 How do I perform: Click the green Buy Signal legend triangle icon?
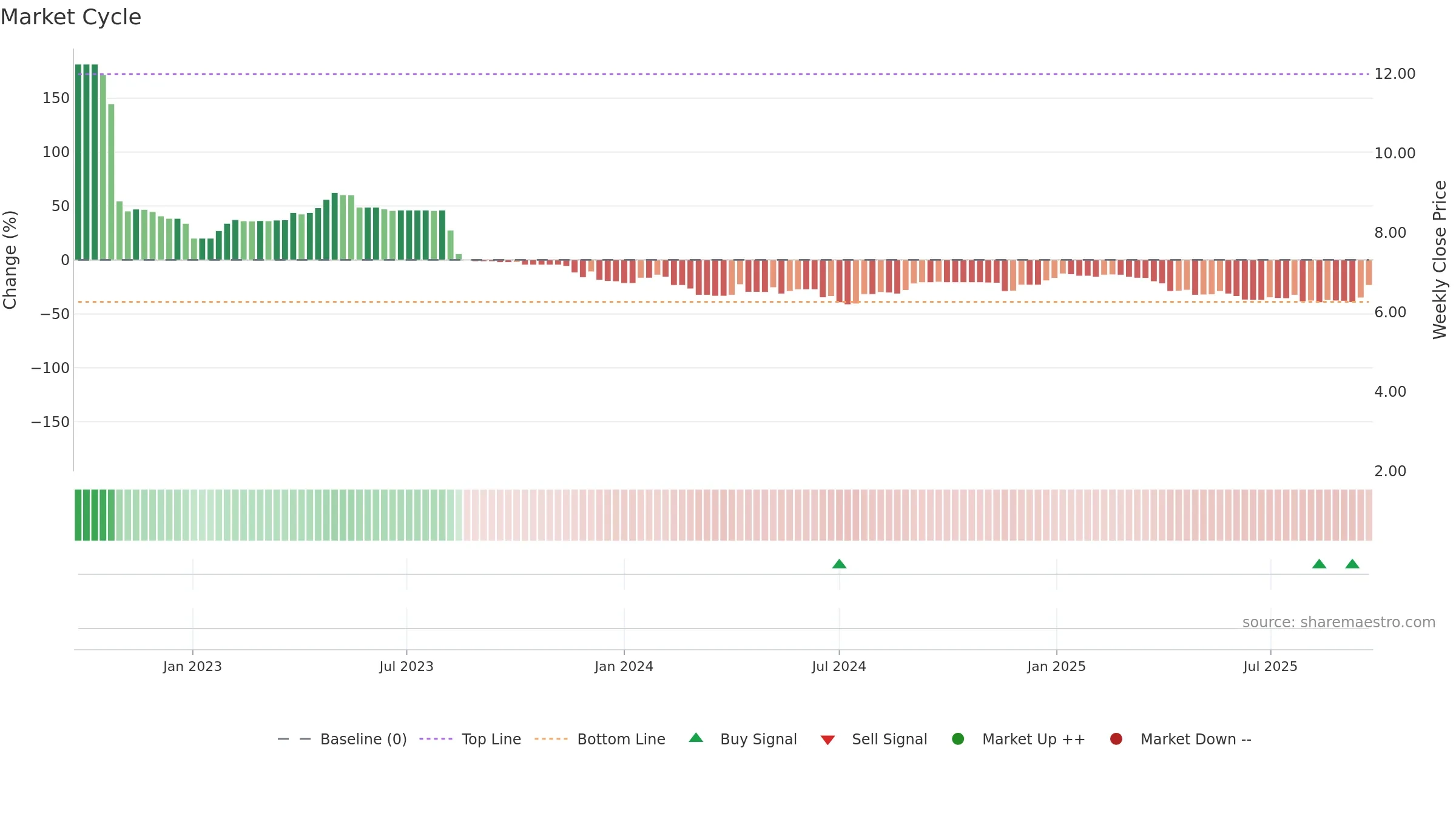click(x=696, y=738)
